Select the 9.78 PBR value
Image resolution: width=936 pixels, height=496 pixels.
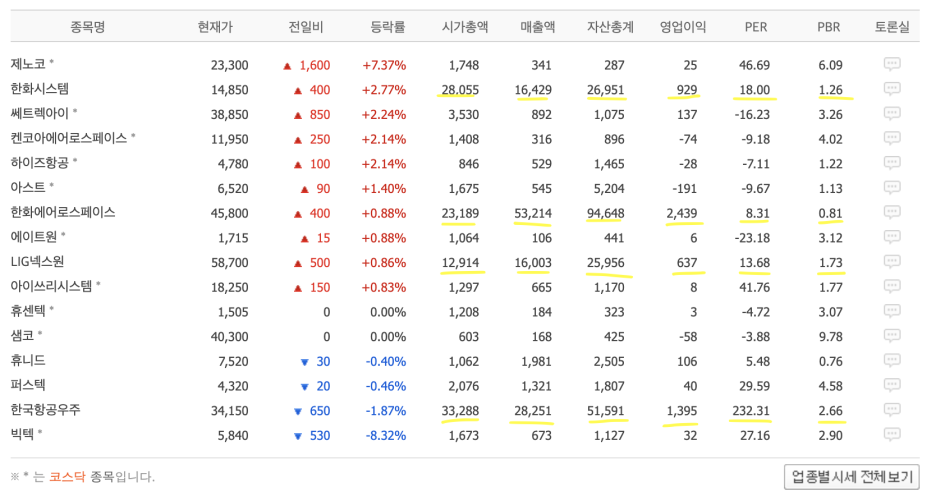[830, 337]
